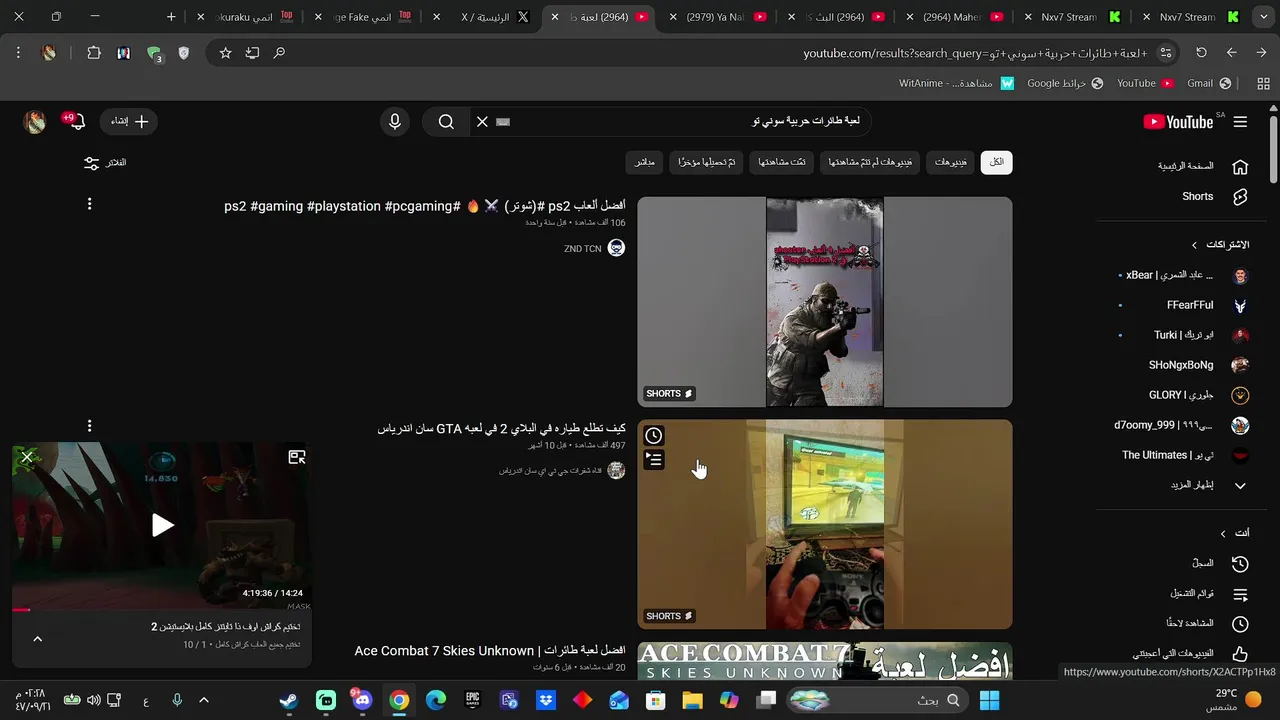This screenshot has height=720, width=1280.
Task: Open the Gmail bookmark
Action: point(1209,83)
